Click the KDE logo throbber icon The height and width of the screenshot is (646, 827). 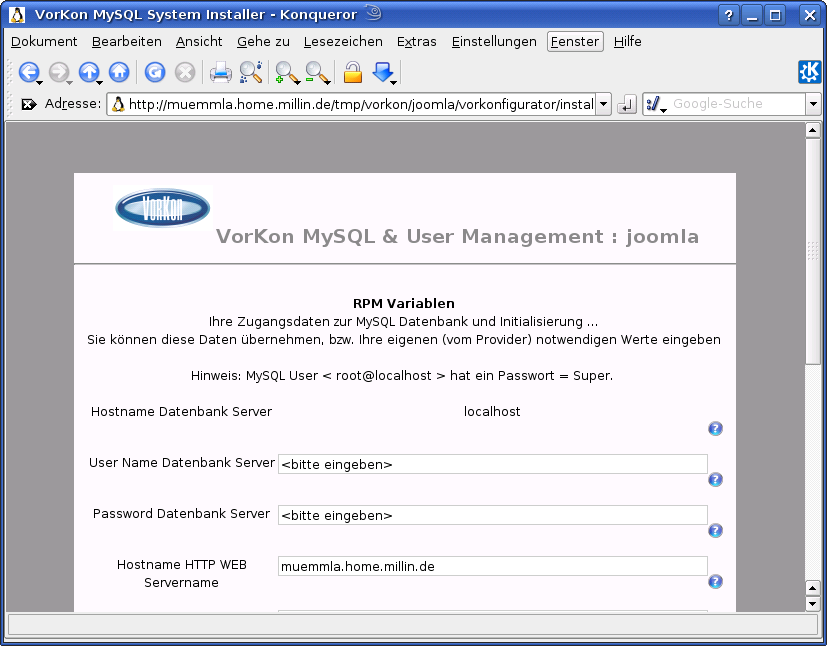[x=810, y=72]
